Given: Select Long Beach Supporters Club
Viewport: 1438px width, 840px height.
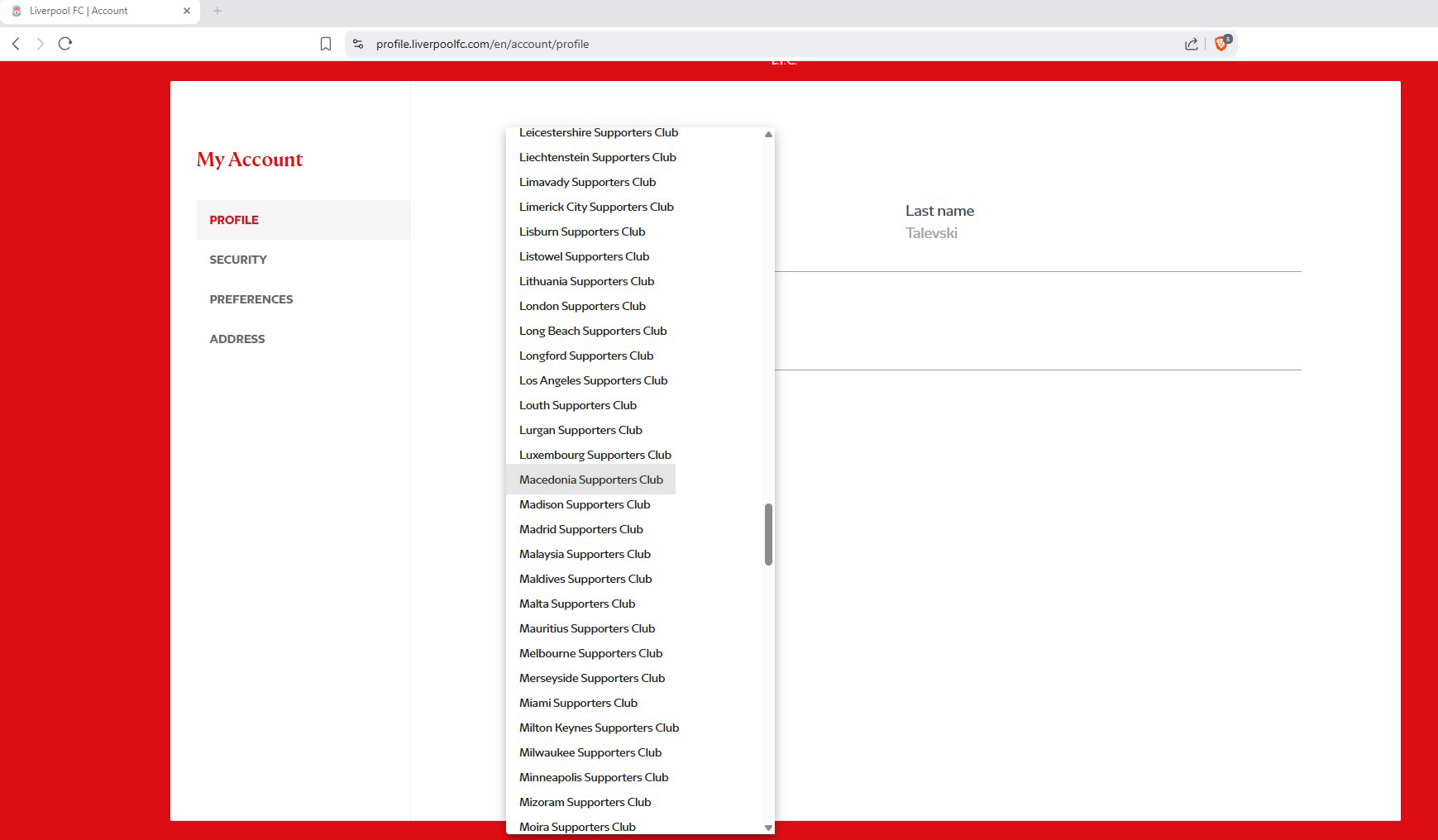Looking at the screenshot, I should pos(591,331).
